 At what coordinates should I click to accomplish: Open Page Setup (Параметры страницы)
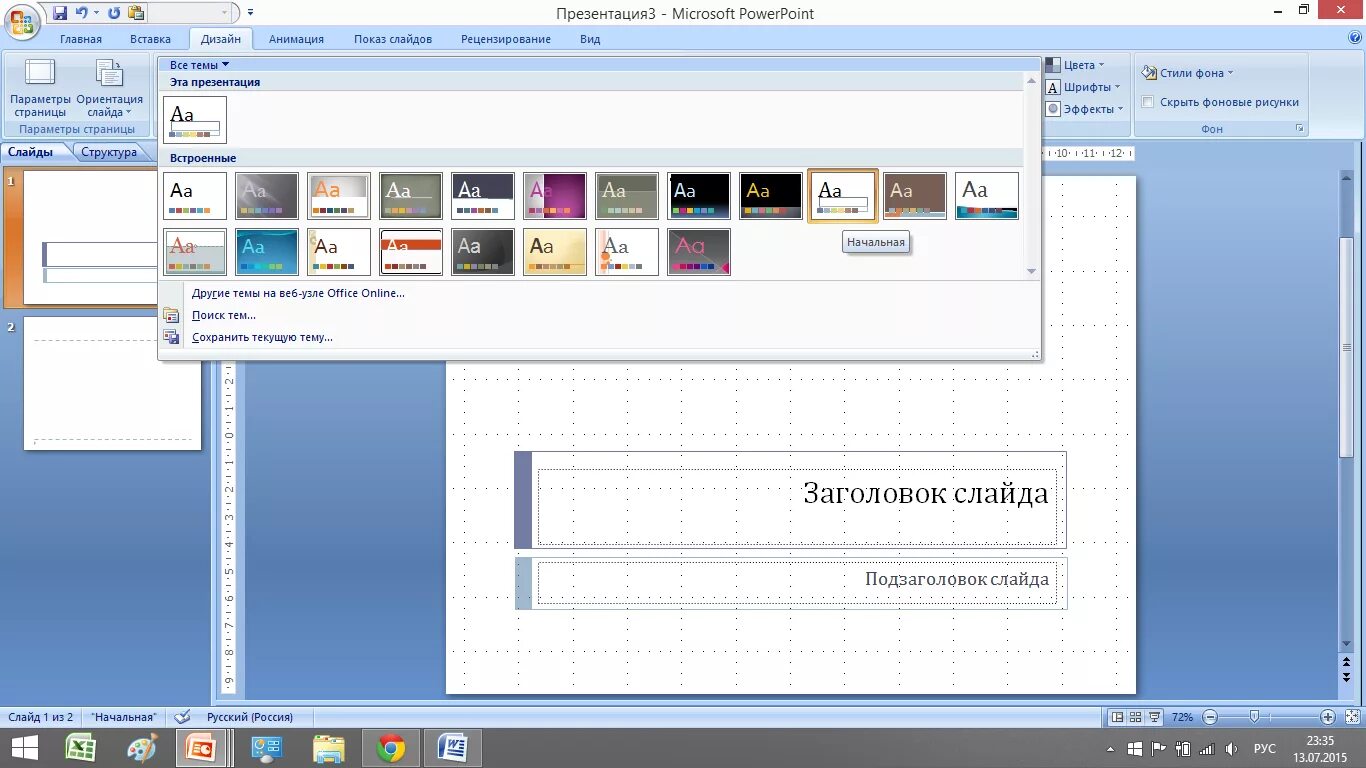[x=41, y=88]
